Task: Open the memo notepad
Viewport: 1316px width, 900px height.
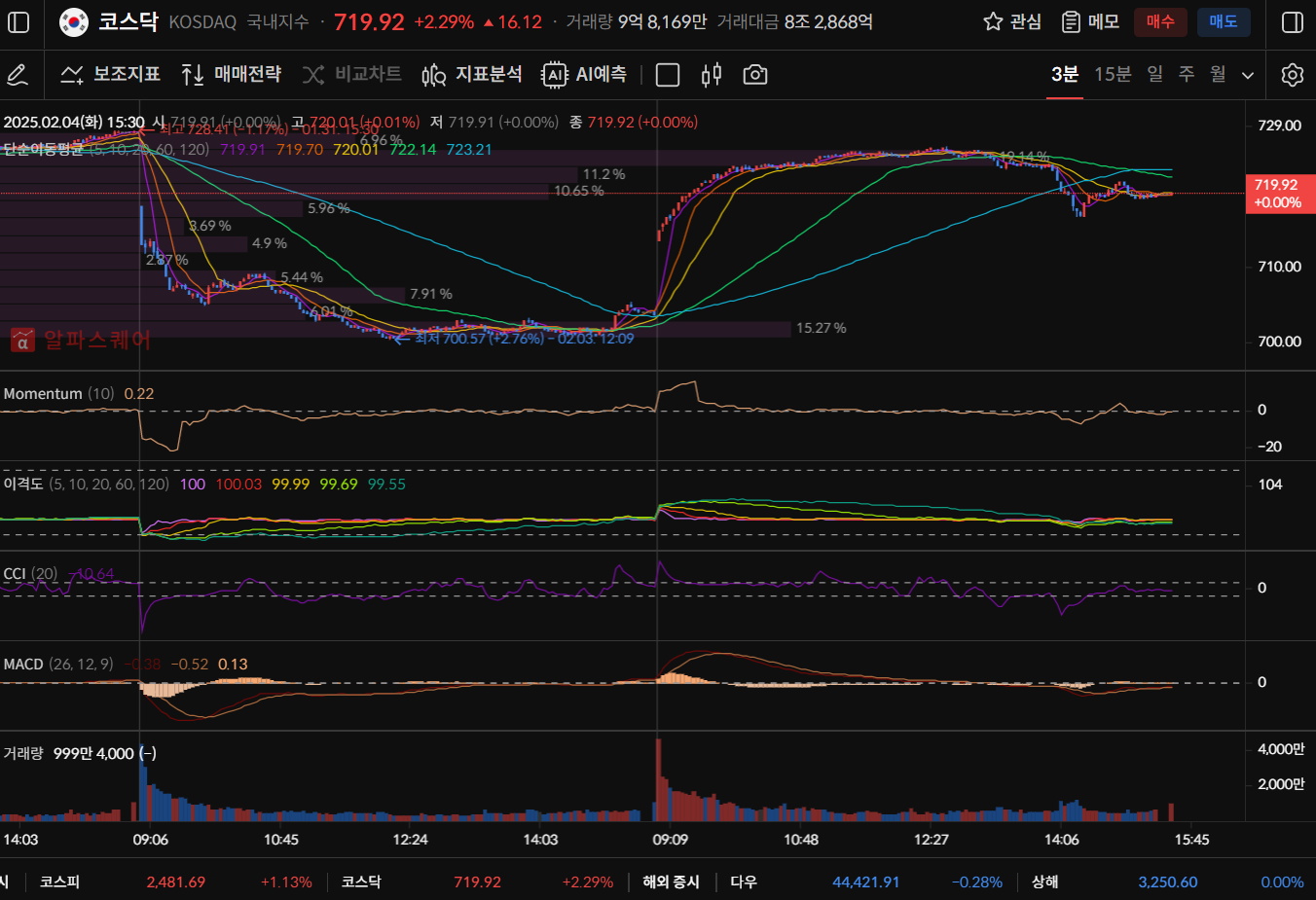Action: click(x=1089, y=21)
